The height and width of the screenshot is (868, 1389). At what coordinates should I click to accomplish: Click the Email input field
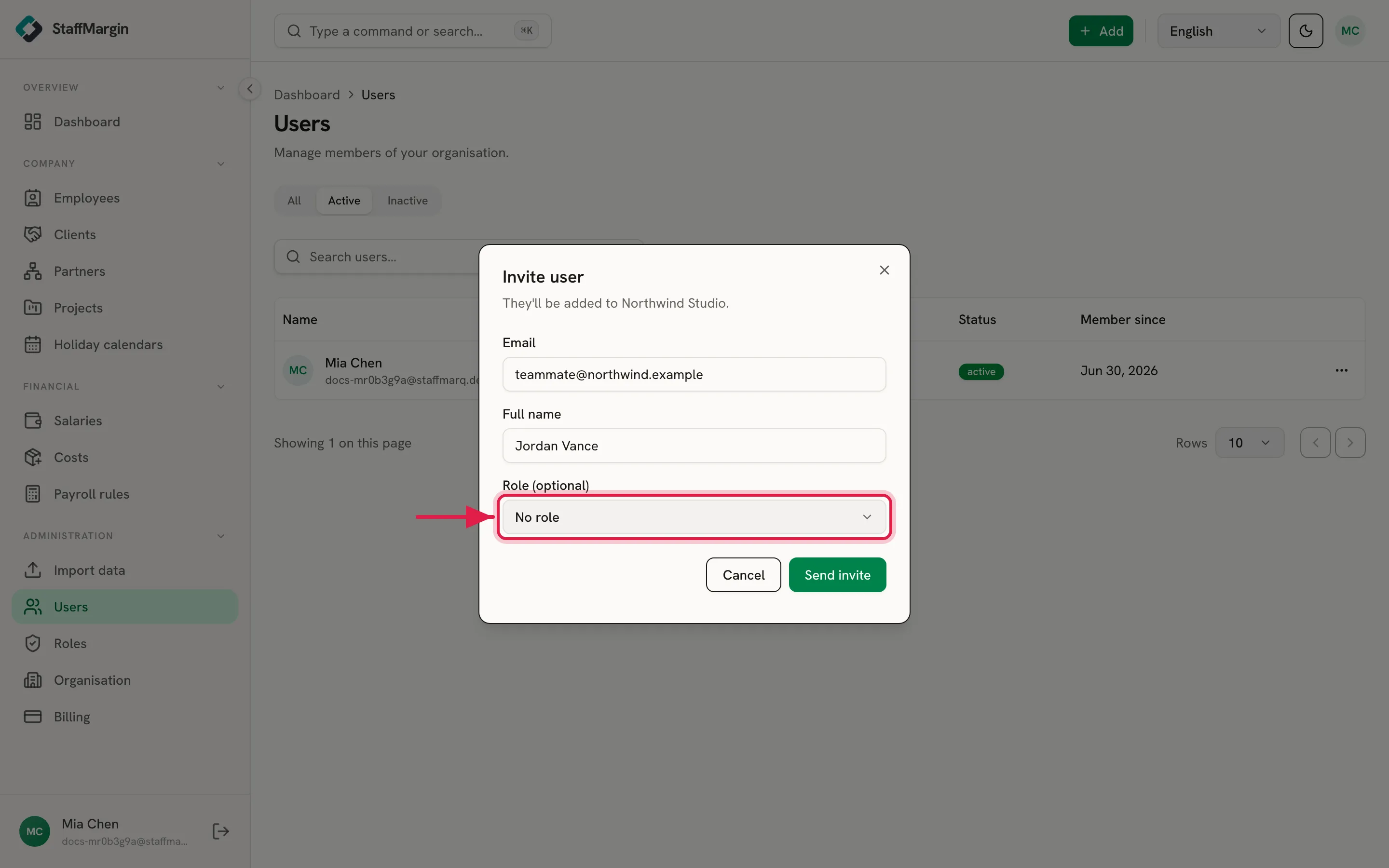tap(694, 374)
